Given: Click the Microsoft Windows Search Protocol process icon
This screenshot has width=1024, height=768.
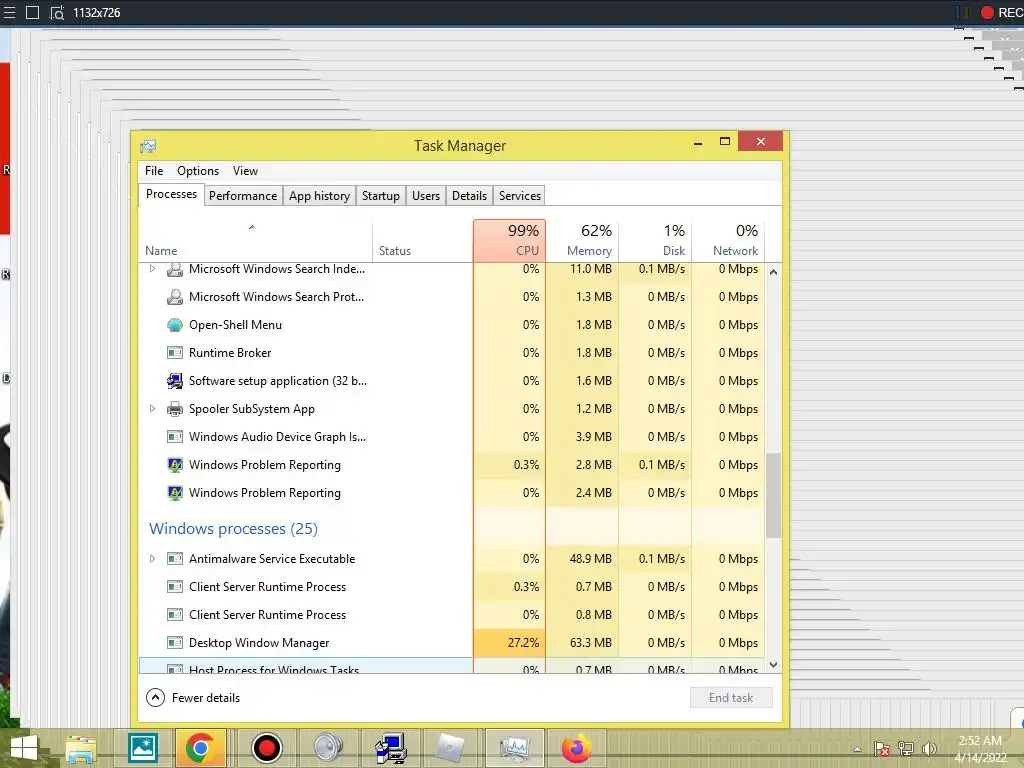Looking at the screenshot, I should pyautogui.click(x=174, y=297).
